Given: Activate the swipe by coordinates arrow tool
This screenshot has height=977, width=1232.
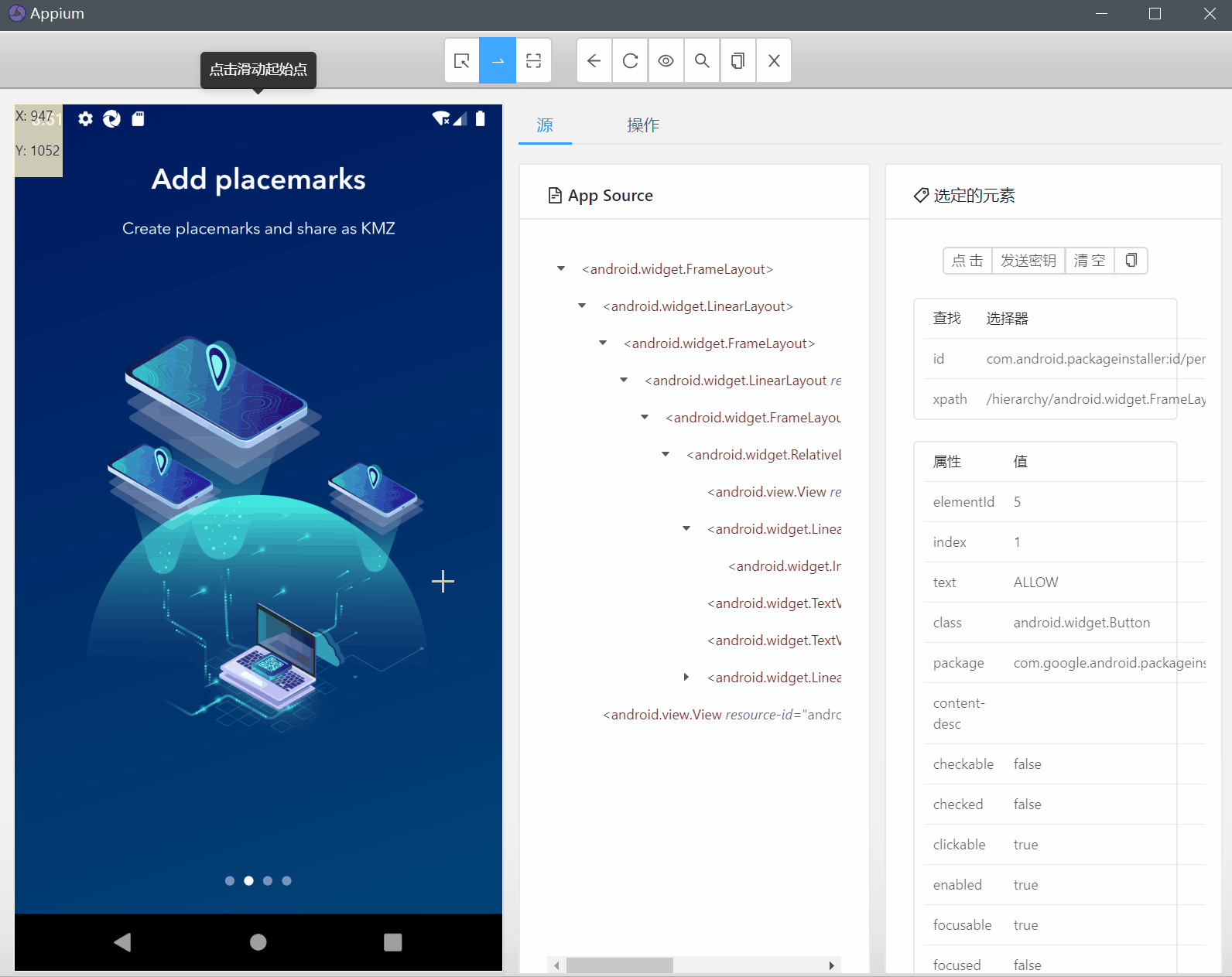Looking at the screenshot, I should pos(498,60).
